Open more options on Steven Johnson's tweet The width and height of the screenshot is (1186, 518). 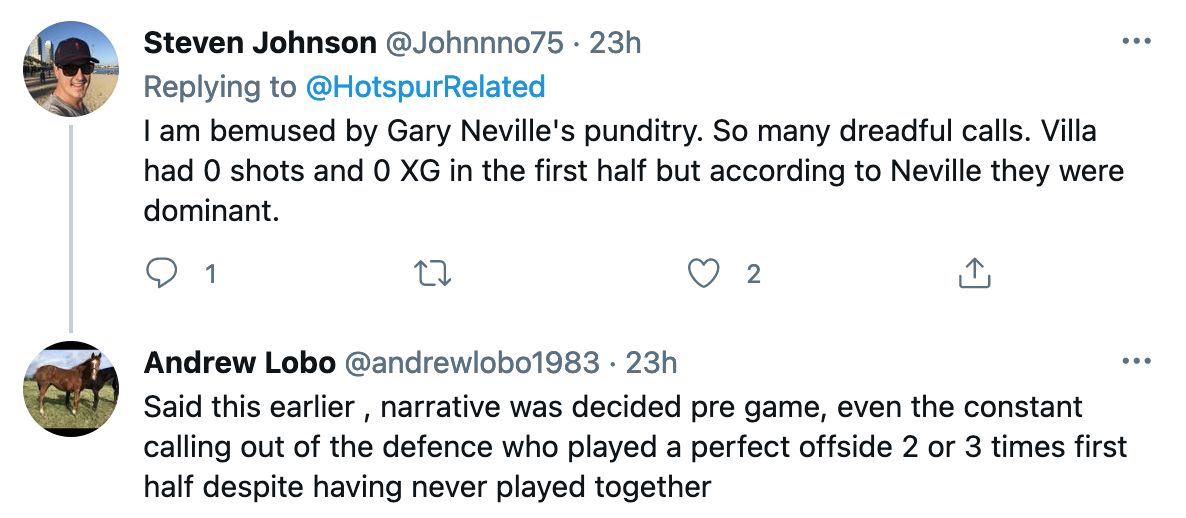click(x=1136, y=43)
